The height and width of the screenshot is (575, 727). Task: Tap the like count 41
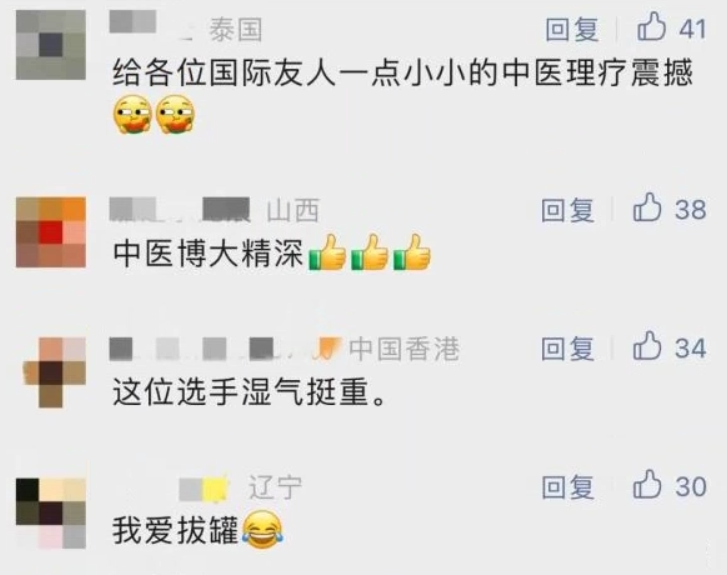692,29
